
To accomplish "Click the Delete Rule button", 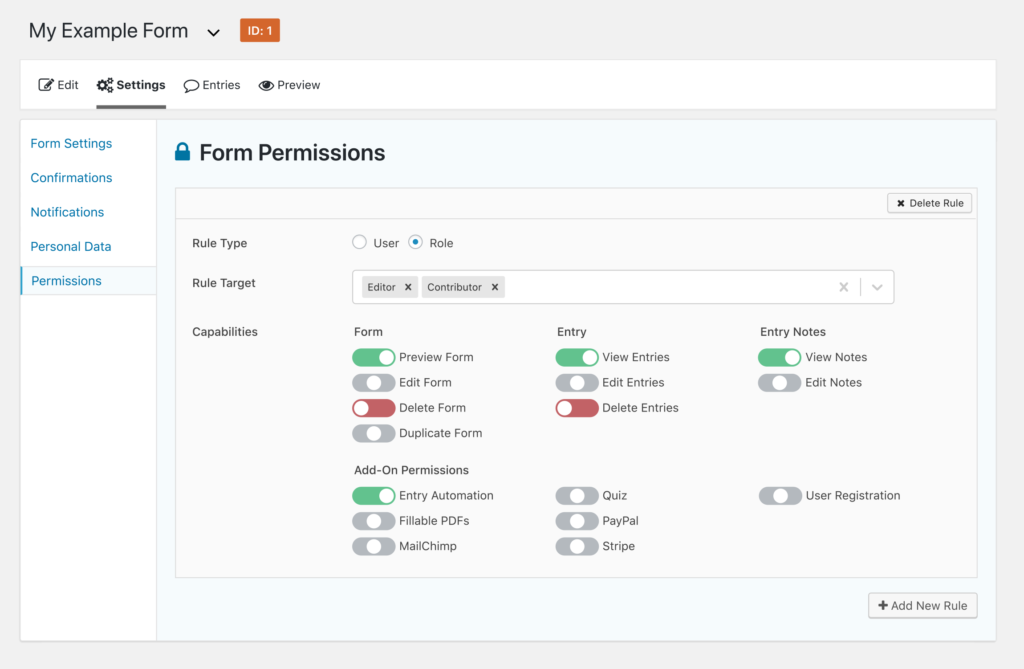I will click(929, 202).
